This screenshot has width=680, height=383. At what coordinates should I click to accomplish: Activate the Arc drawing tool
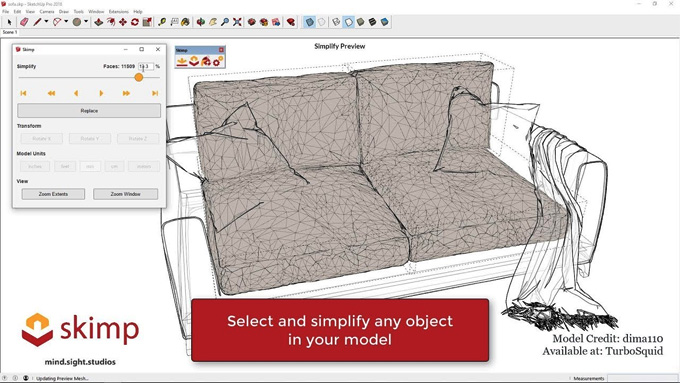coord(57,22)
